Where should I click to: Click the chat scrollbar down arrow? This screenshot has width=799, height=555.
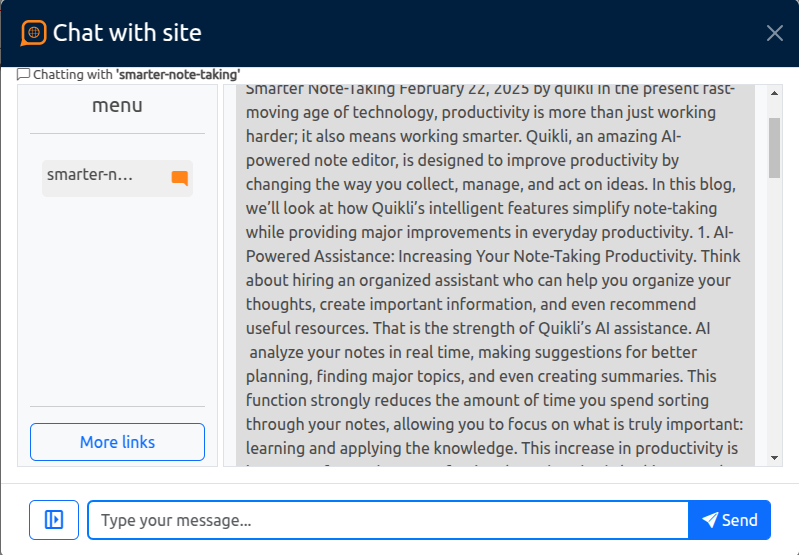tap(775, 458)
